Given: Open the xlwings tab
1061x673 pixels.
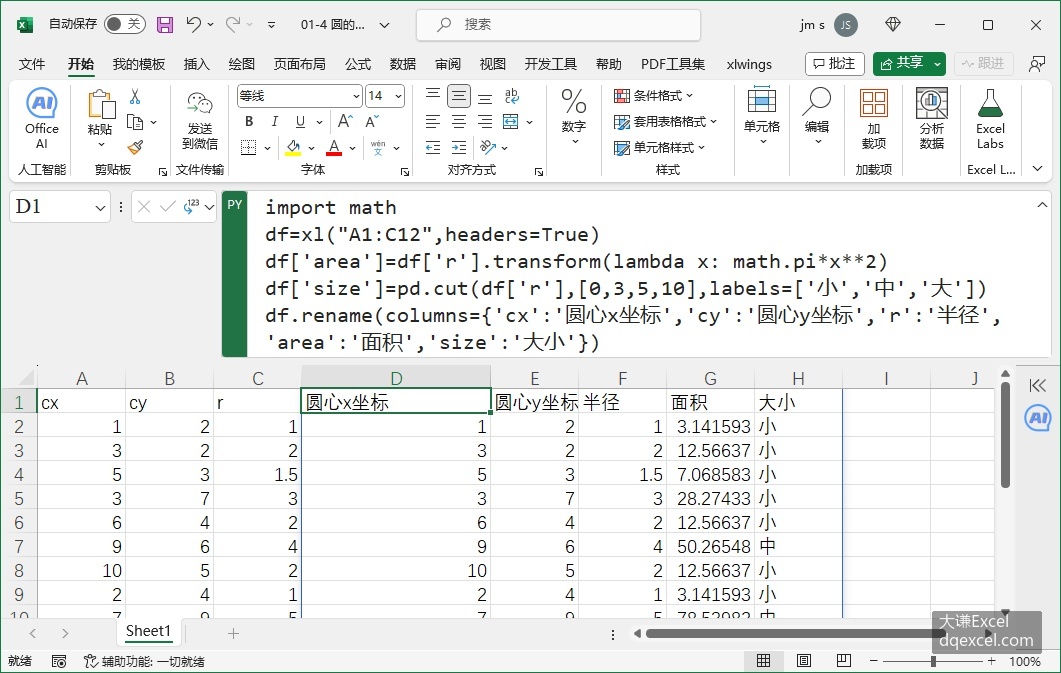Looking at the screenshot, I should (x=749, y=64).
